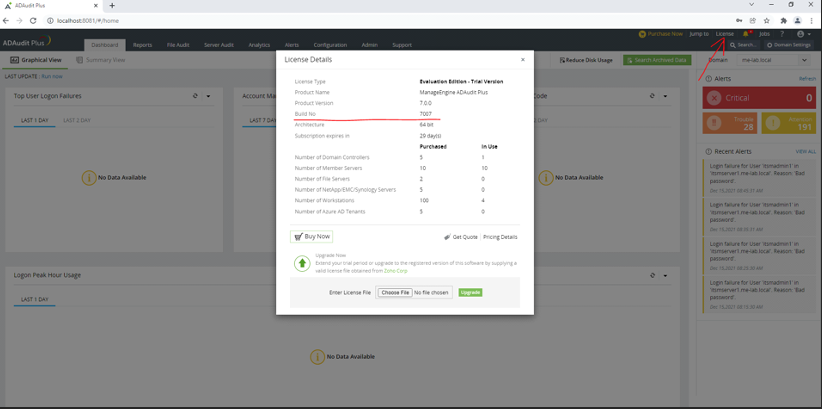Open the user account menu

click(x=803, y=34)
